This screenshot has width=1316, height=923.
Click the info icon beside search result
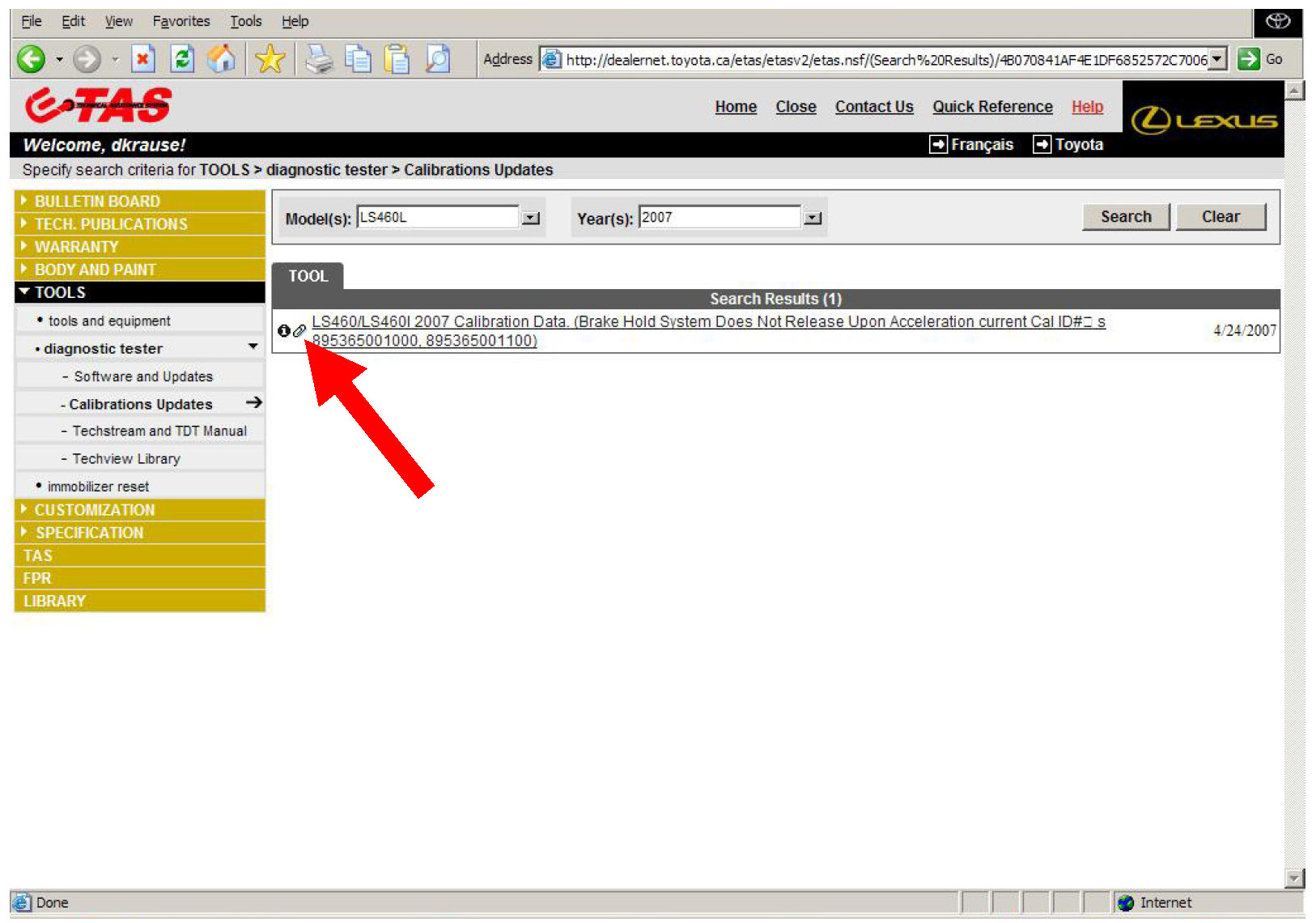tap(283, 330)
